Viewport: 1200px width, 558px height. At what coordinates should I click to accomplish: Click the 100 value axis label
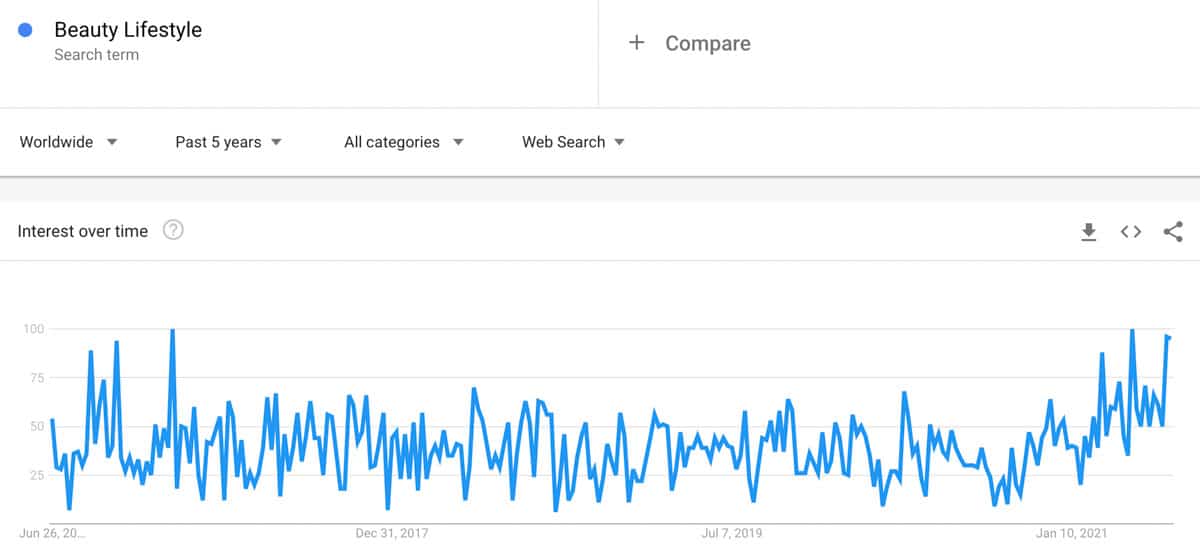click(35, 329)
